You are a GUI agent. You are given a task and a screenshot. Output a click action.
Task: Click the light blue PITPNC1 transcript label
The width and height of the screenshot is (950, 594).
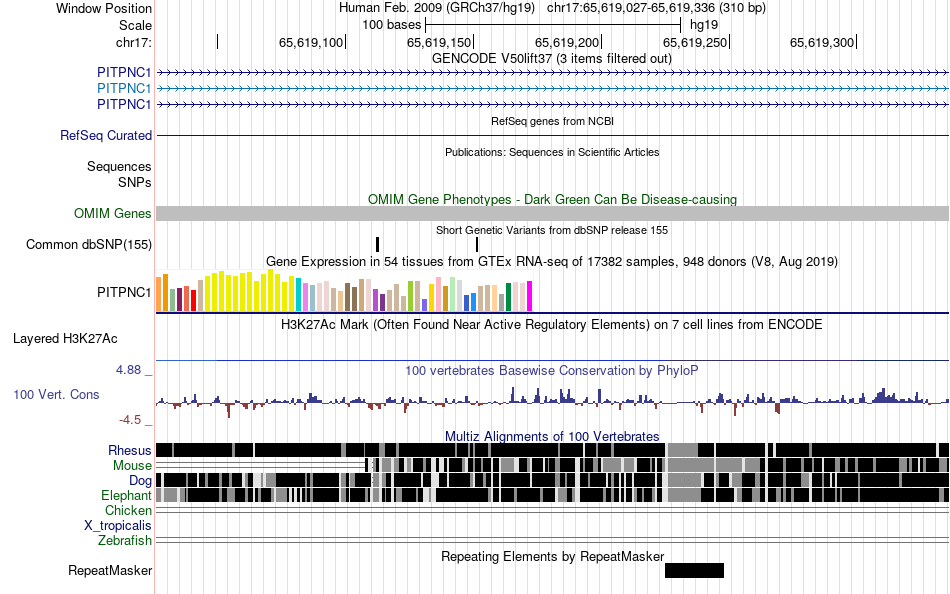pos(124,88)
